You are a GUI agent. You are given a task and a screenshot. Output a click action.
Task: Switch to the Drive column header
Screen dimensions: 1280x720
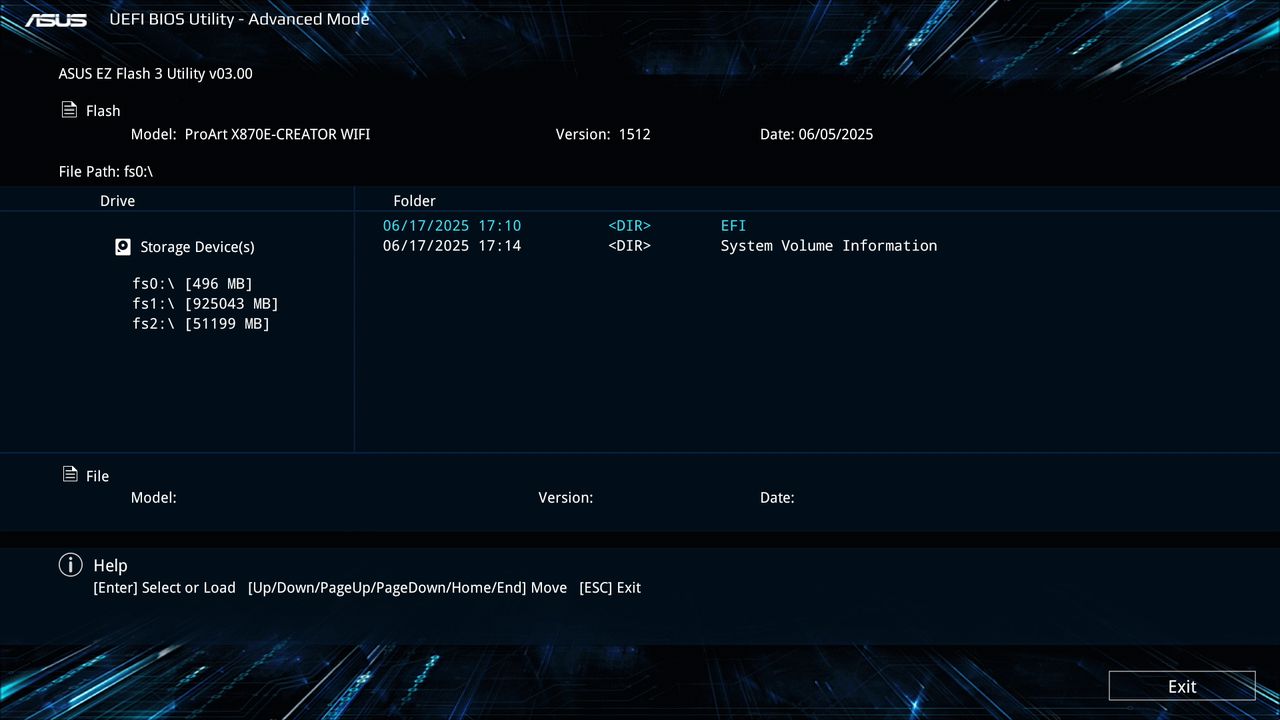click(x=117, y=200)
